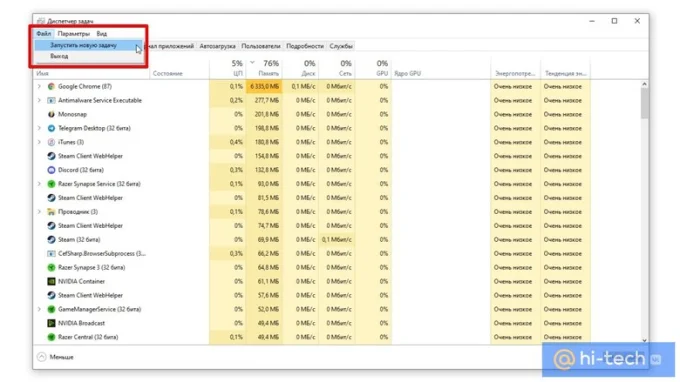Image resolution: width=680 pixels, height=382 pixels.
Task: Sort by the Диск column header
Action: [301, 68]
